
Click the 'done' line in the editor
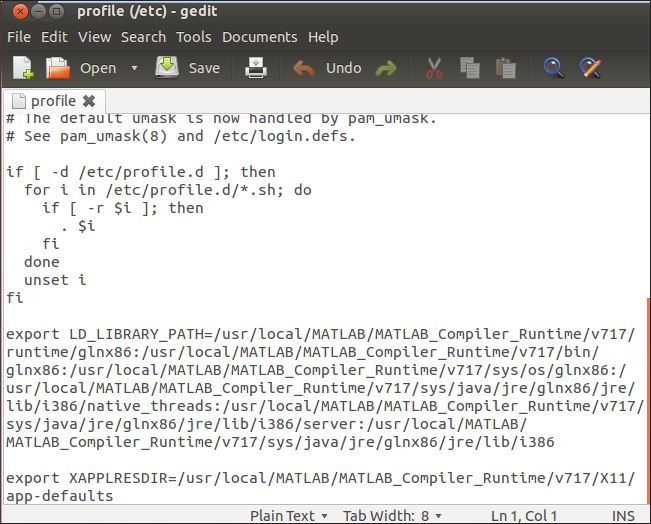click(x=42, y=262)
